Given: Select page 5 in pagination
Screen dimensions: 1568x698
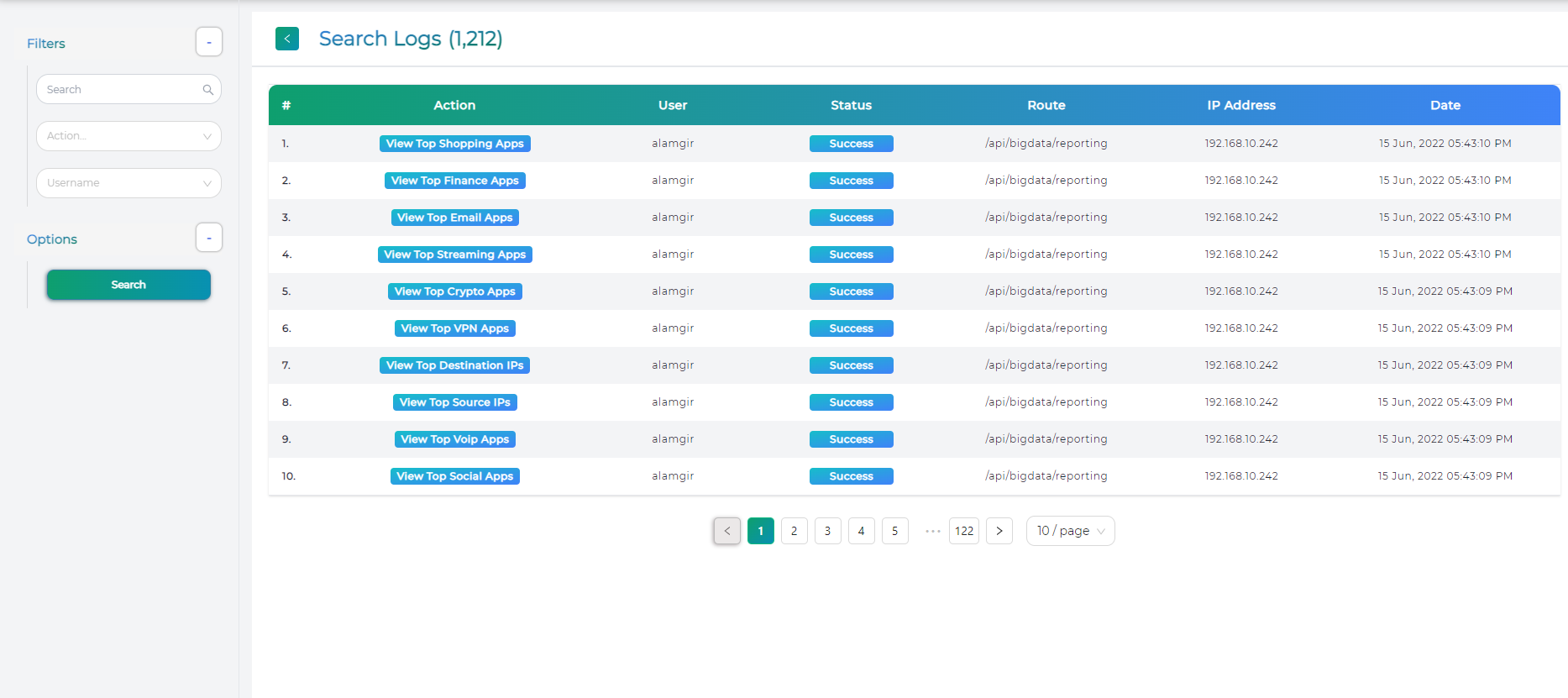Looking at the screenshot, I should pyautogui.click(x=895, y=531).
